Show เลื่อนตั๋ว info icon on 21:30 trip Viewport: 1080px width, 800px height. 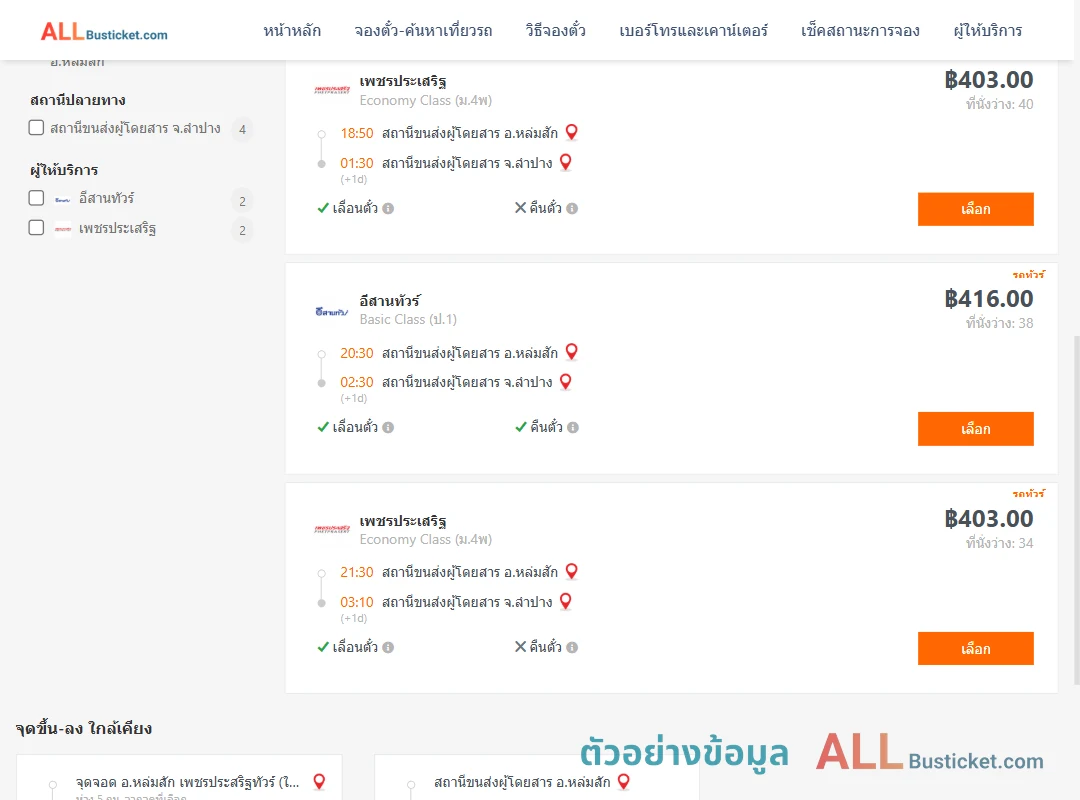click(x=388, y=647)
